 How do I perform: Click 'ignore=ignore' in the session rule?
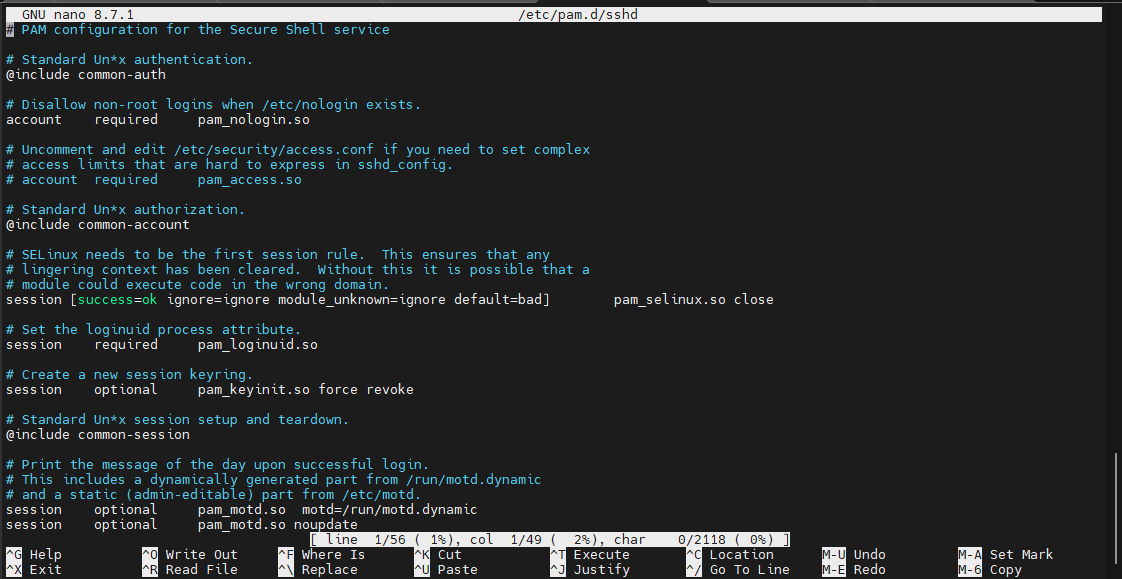pos(218,299)
